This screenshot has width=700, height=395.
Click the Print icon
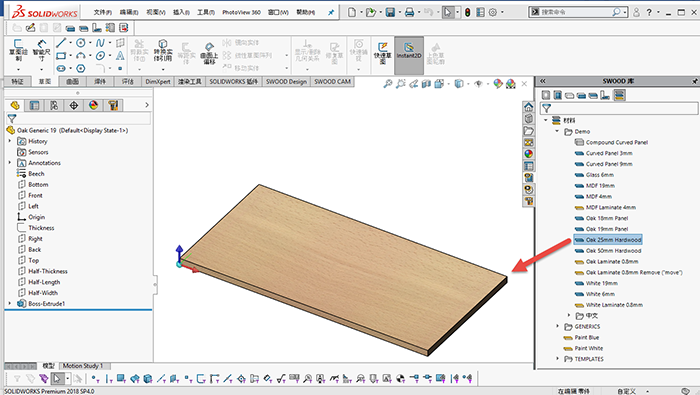click(x=409, y=12)
